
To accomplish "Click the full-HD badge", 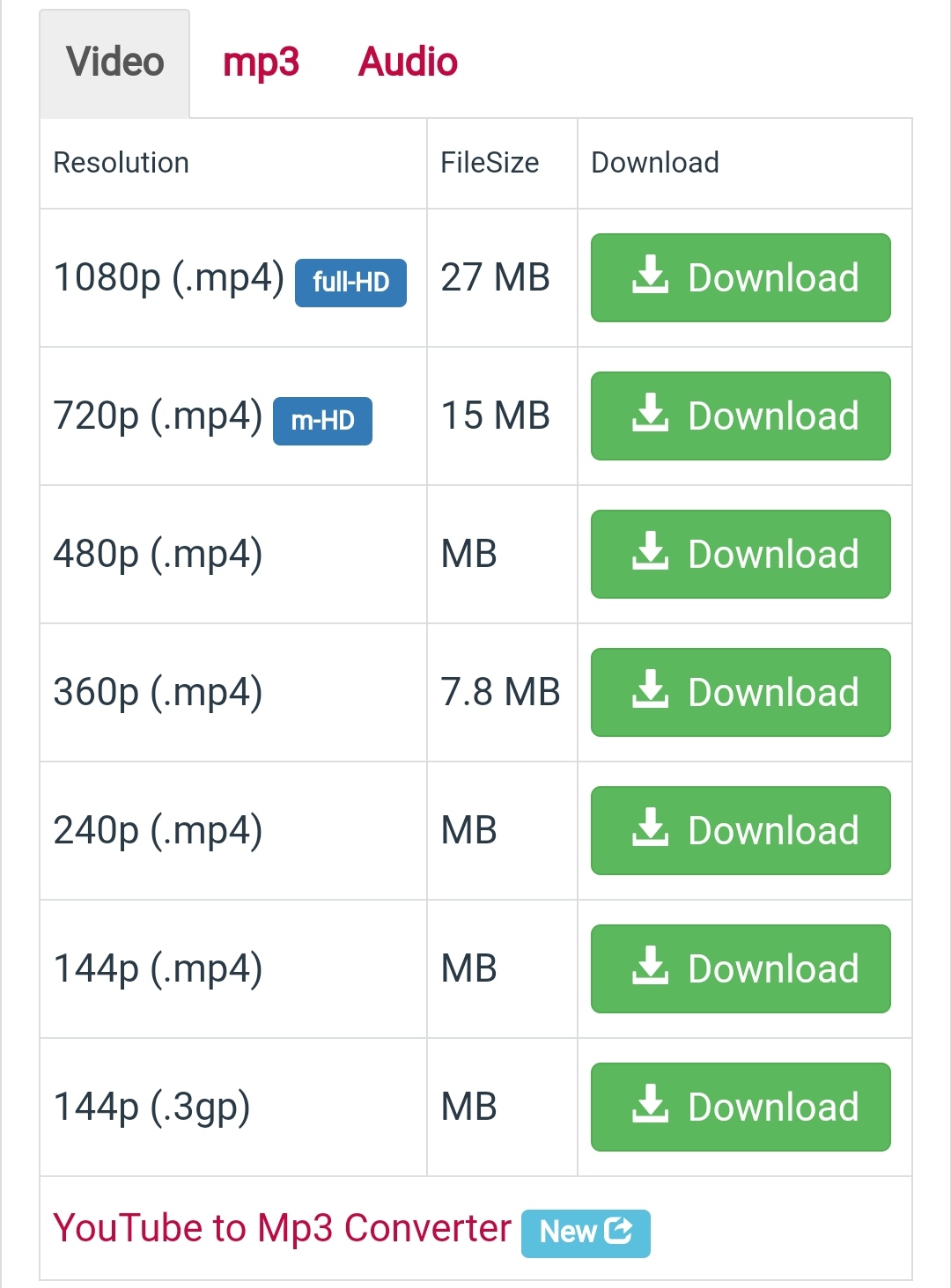I will pyautogui.click(x=350, y=283).
